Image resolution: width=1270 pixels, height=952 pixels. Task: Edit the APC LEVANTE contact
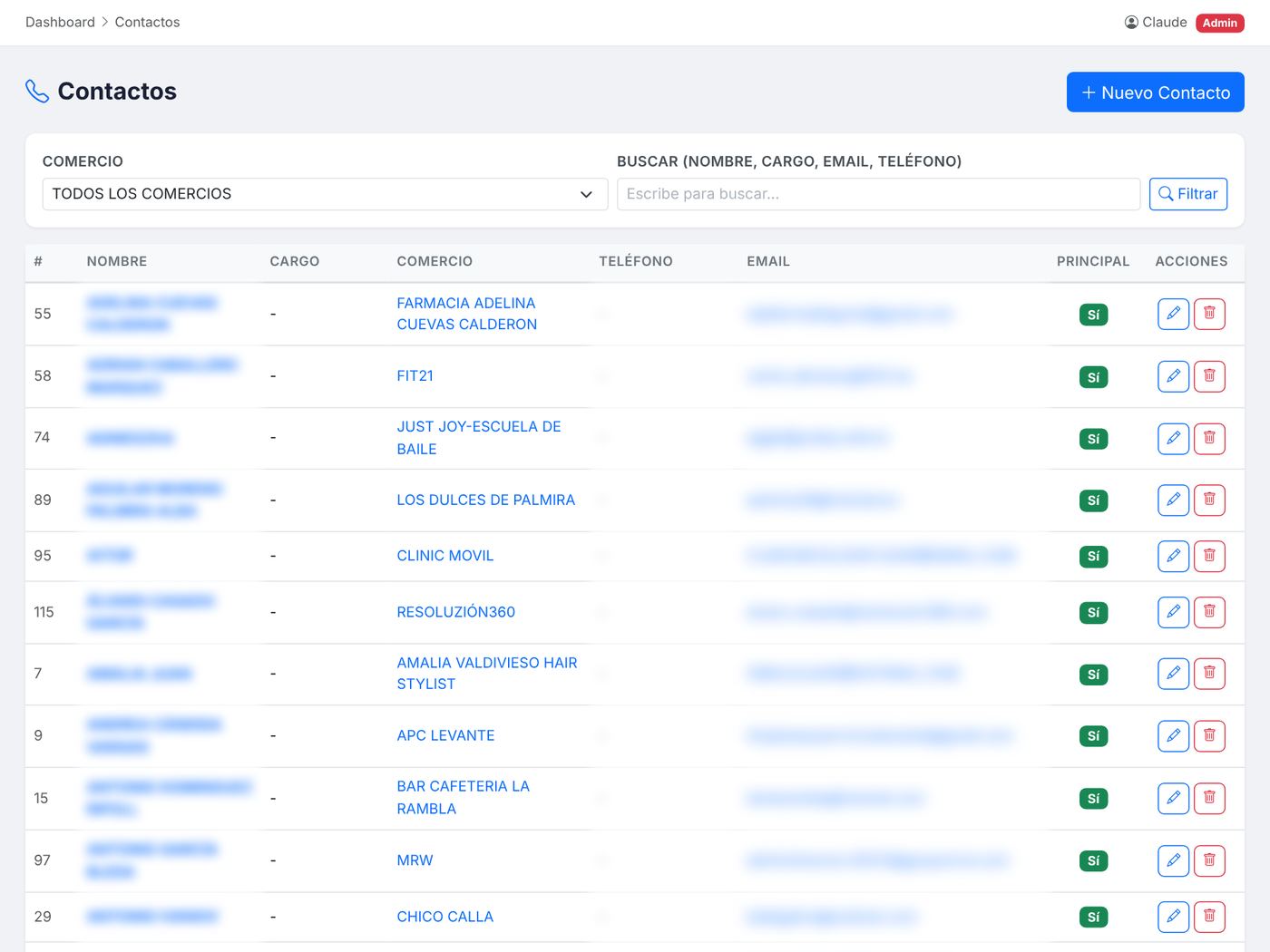click(x=1173, y=735)
